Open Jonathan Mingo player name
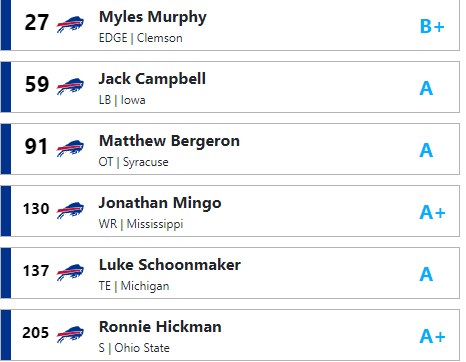This screenshot has width=466, height=362. pos(160,203)
